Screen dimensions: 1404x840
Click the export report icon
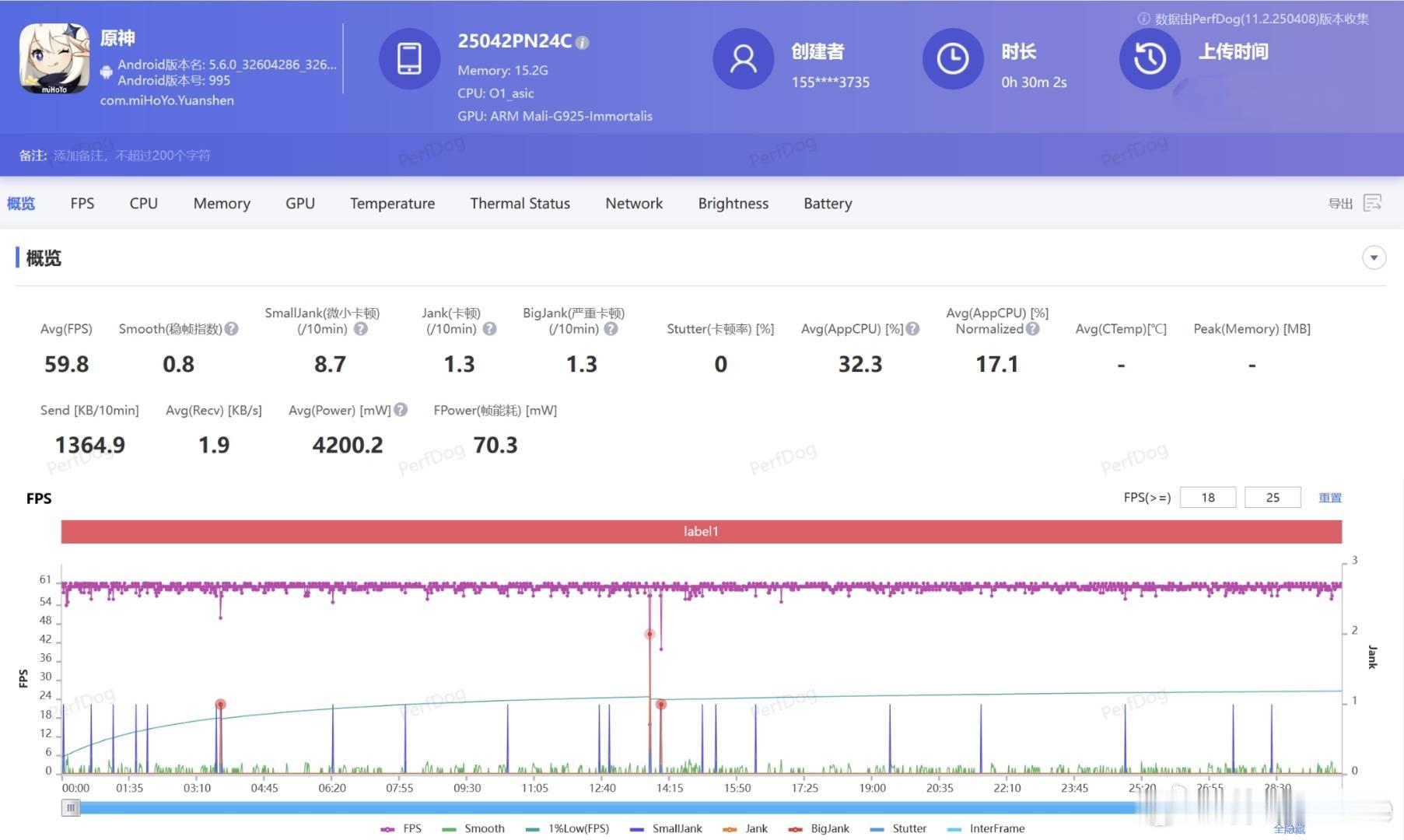click(1373, 203)
